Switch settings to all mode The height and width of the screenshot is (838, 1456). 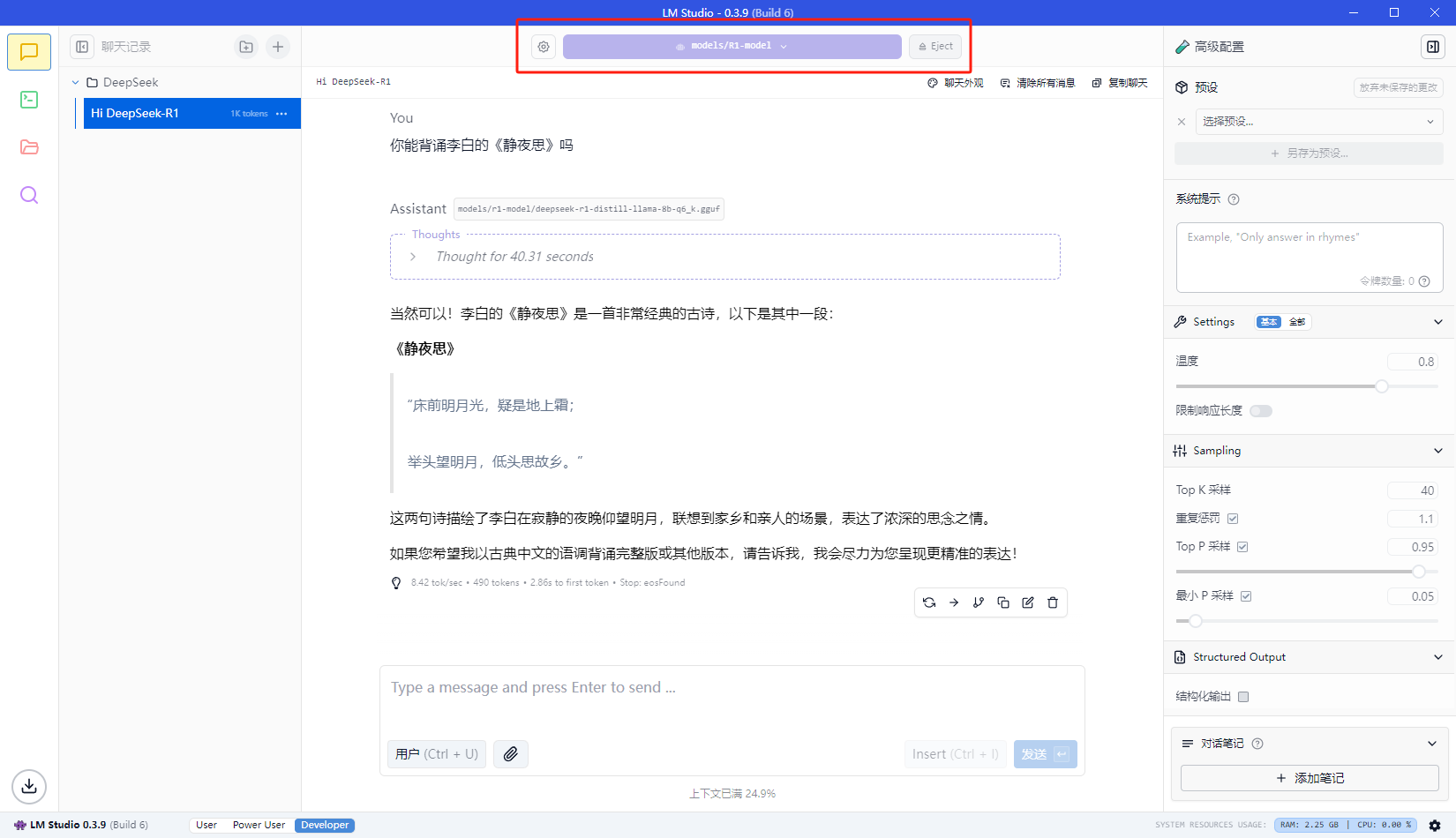click(1297, 322)
